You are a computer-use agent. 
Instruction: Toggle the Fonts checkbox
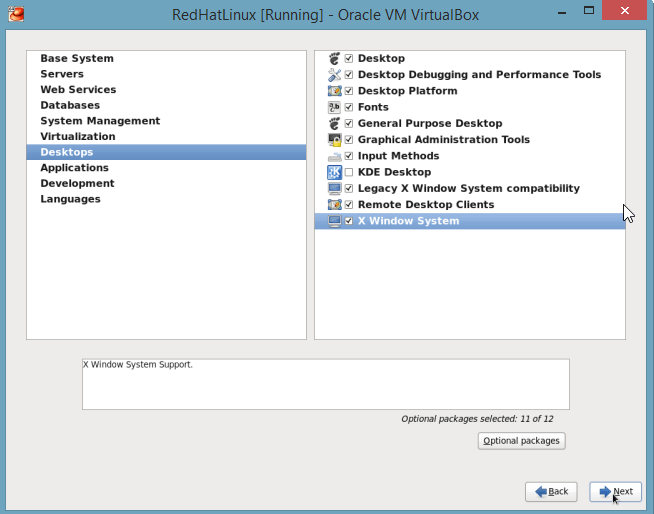tap(349, 107)
